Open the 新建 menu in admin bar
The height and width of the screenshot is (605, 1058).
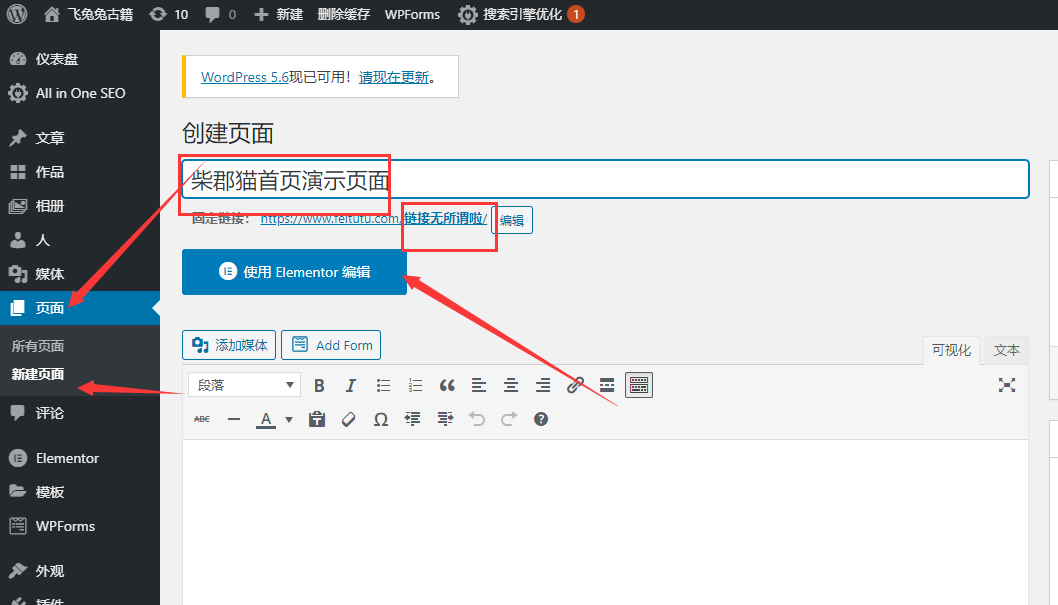(x=278, y=14)
